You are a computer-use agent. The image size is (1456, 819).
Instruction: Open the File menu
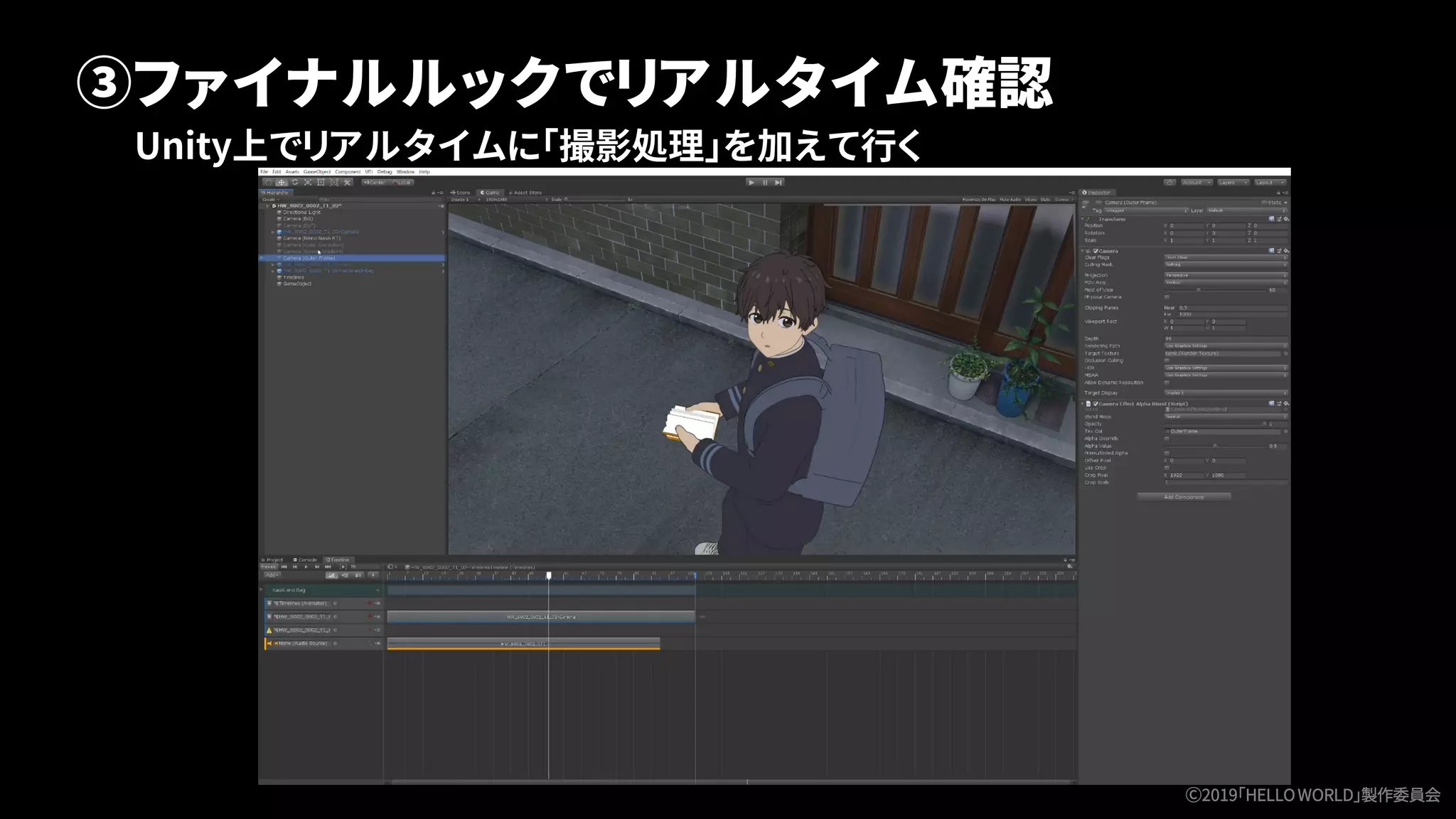(x=264, y=172)
